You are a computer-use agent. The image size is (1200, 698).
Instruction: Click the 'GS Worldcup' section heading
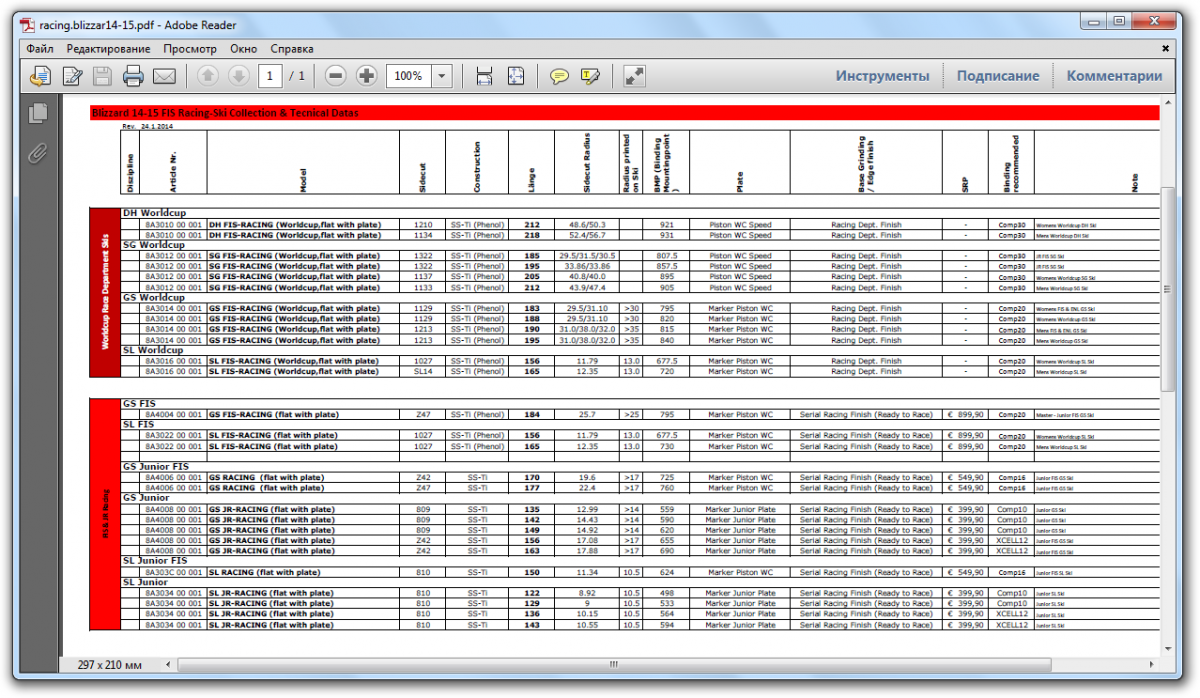coord(154,298)
